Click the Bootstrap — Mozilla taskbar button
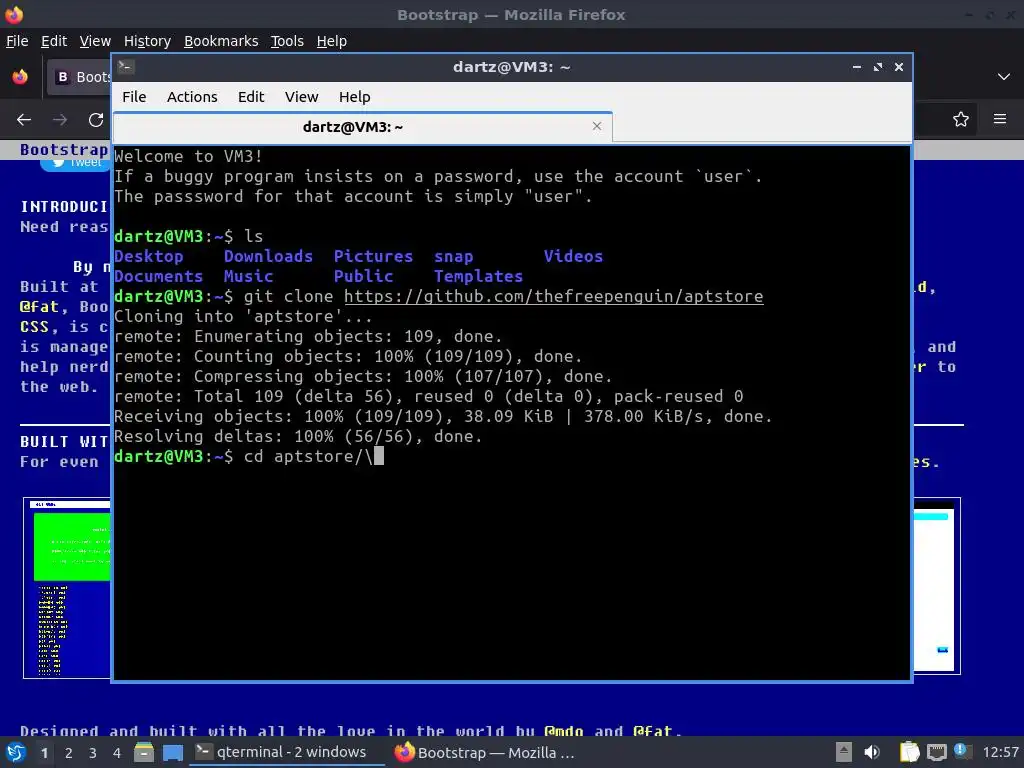The image size is (1024, 768). pos(485,752)
